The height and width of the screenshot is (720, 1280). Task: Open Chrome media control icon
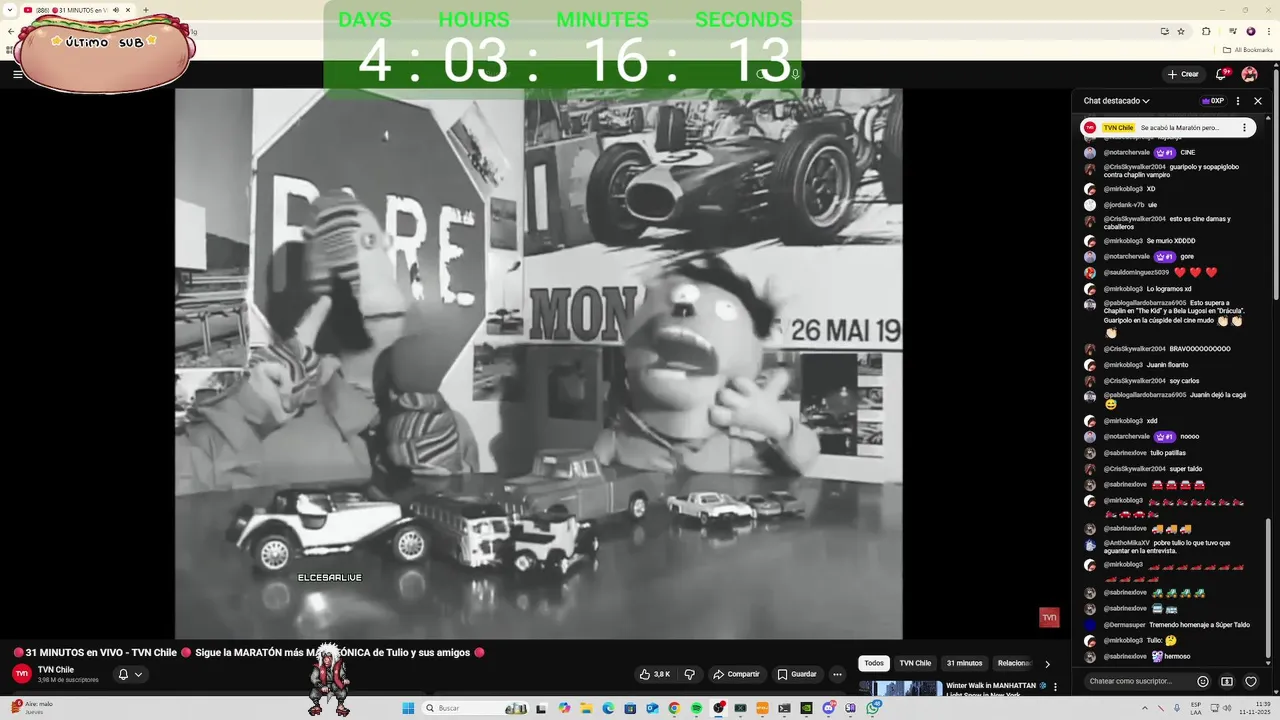click(x=1232, y=31)
